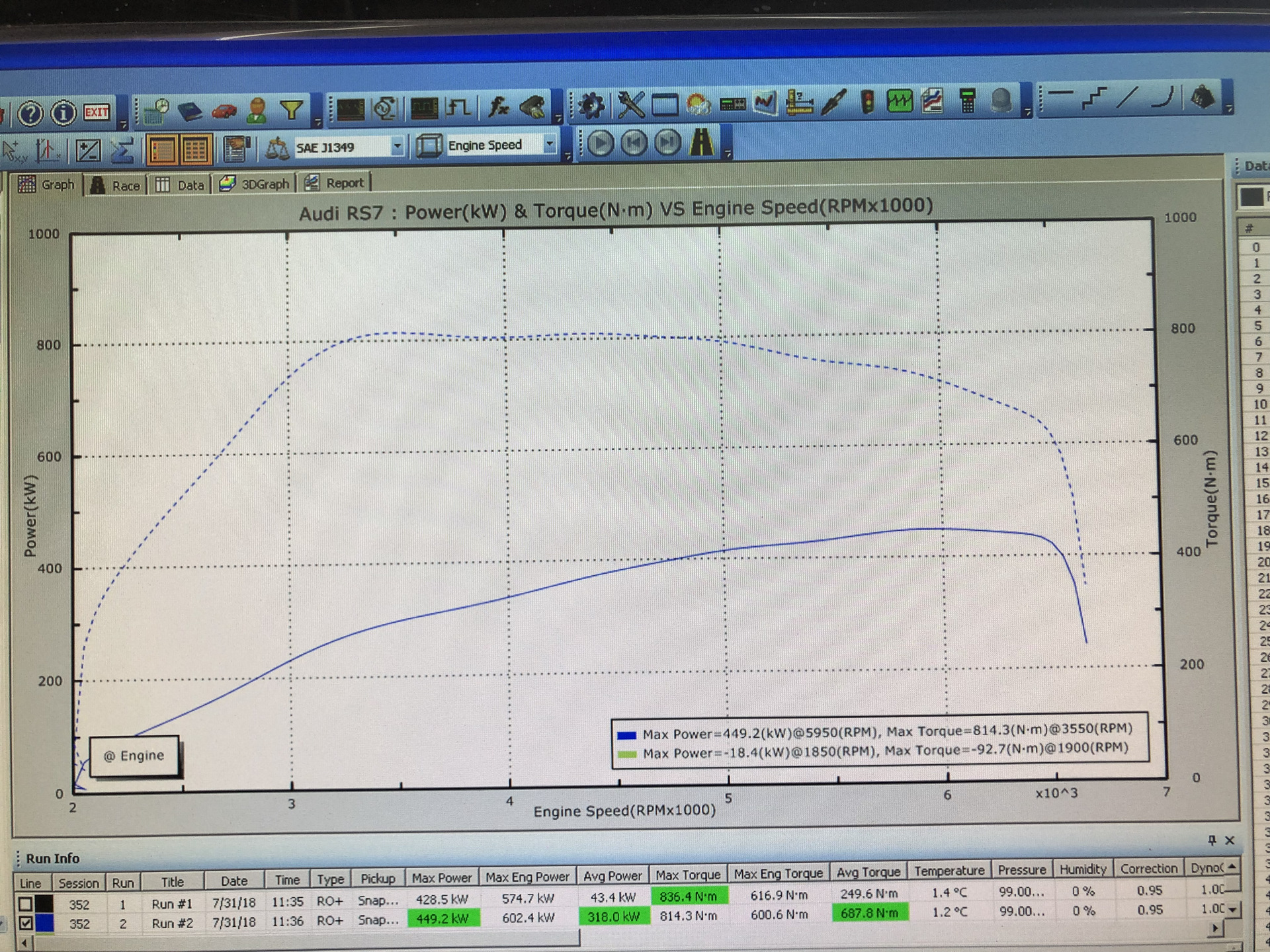Screen dimensions: 1270x952
Task: Open the Report tab
Action: click(x=335, y=183)
